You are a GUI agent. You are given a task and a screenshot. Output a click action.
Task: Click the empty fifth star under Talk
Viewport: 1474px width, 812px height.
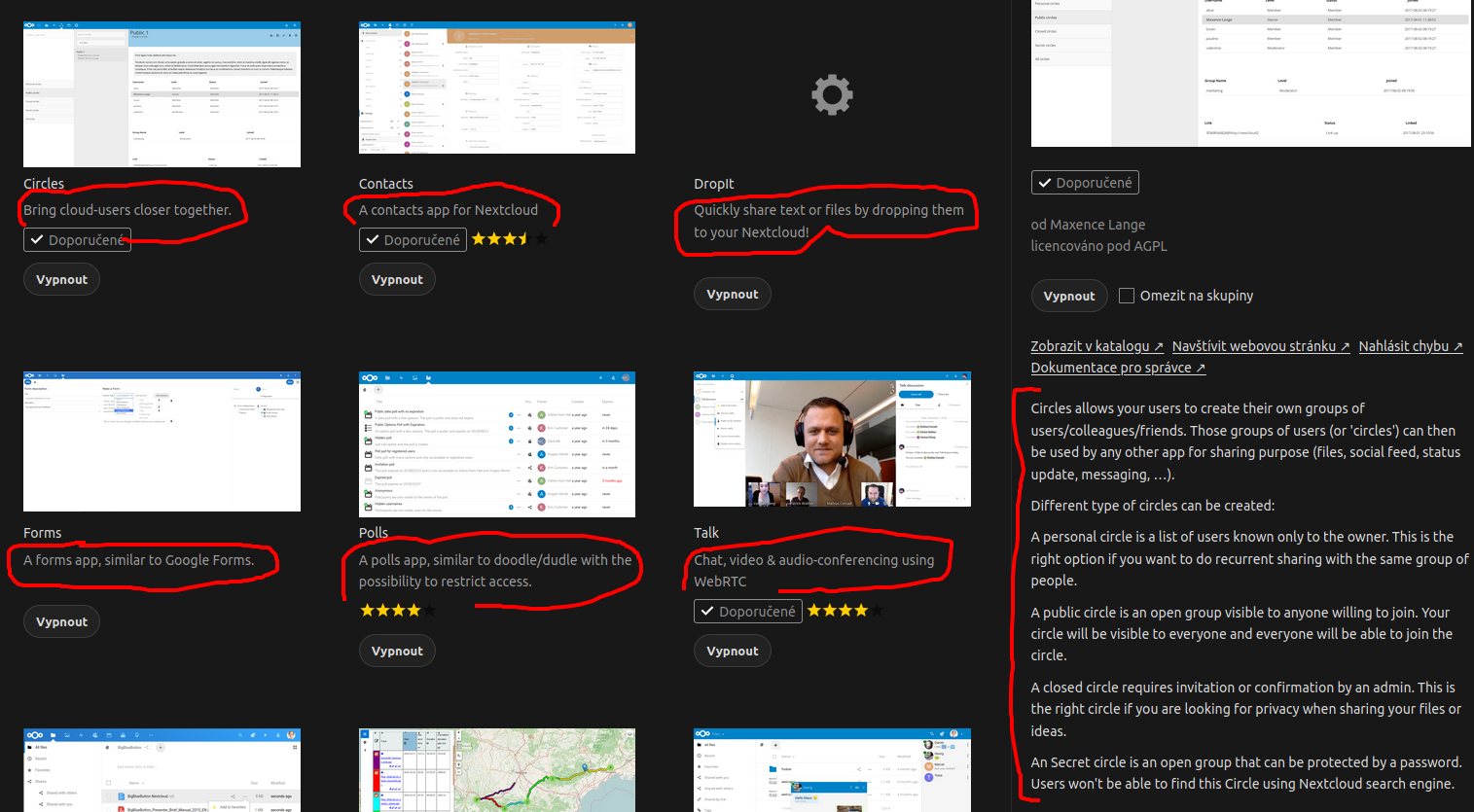875,610
